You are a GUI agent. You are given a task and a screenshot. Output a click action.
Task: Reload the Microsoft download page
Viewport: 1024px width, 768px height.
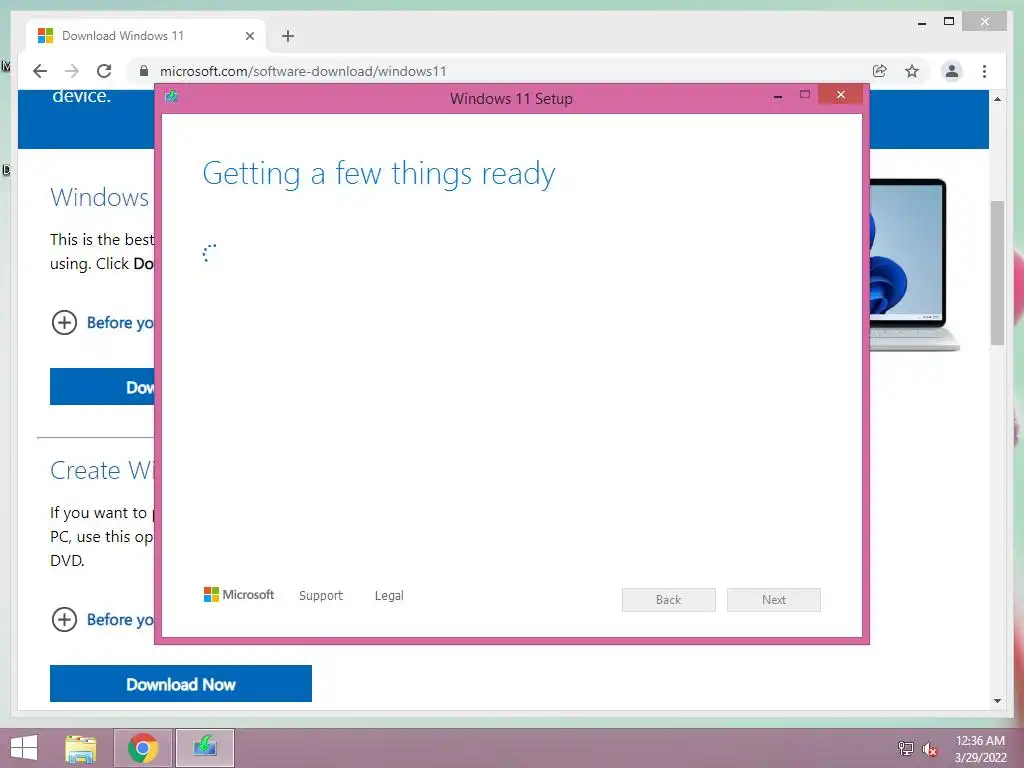coord(104,71)
